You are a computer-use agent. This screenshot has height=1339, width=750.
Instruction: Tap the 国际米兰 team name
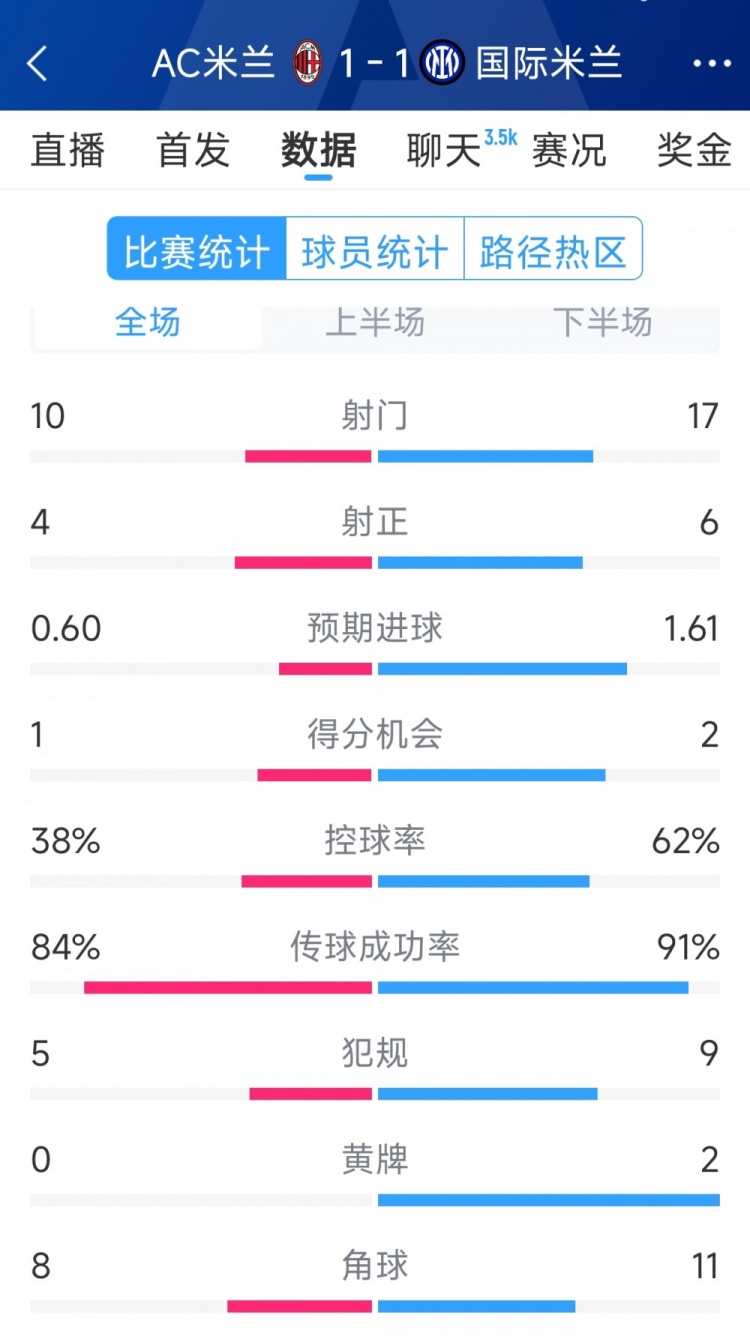[549, 63]
